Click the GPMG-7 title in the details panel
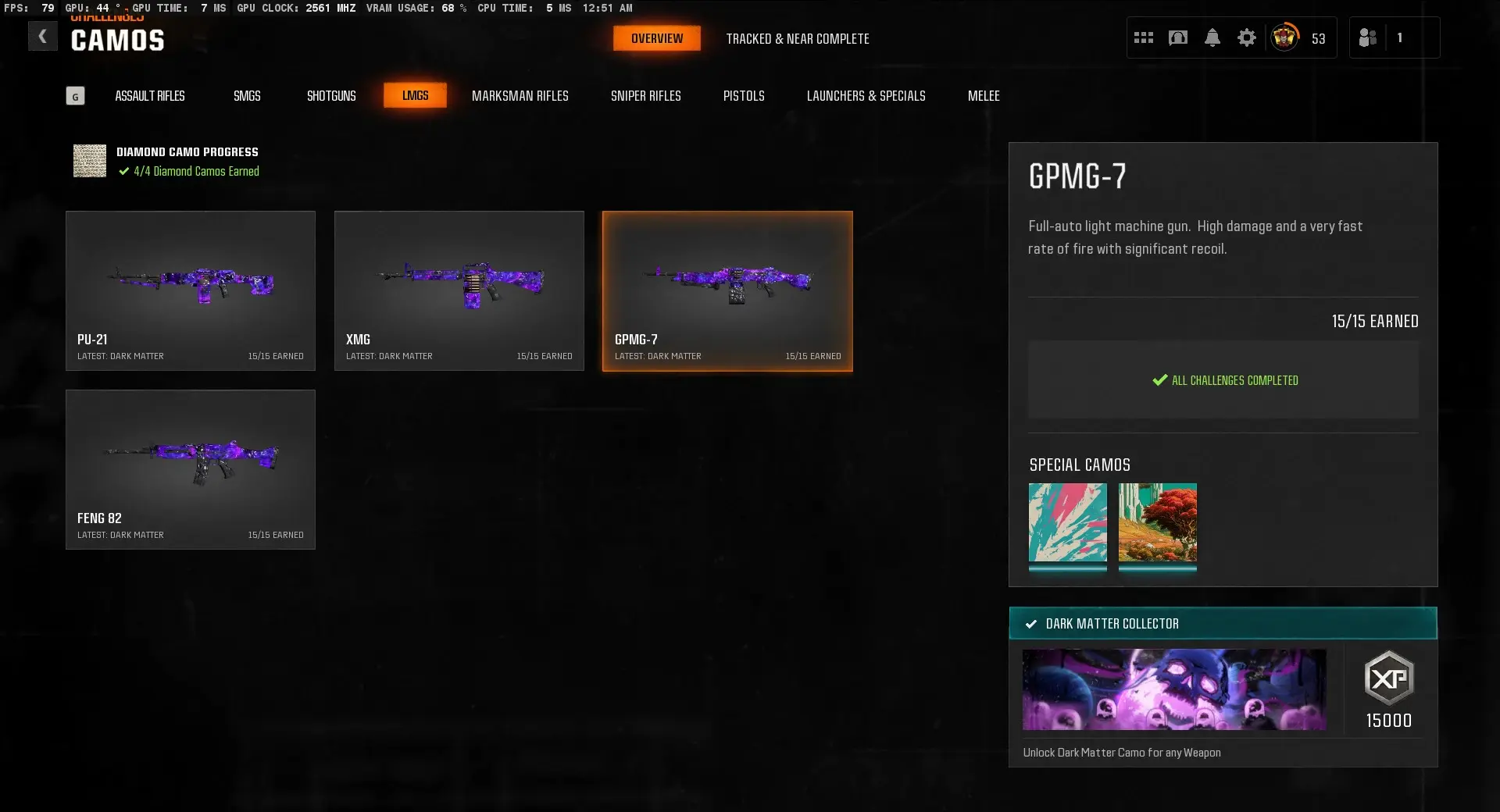 [1077, 176]
